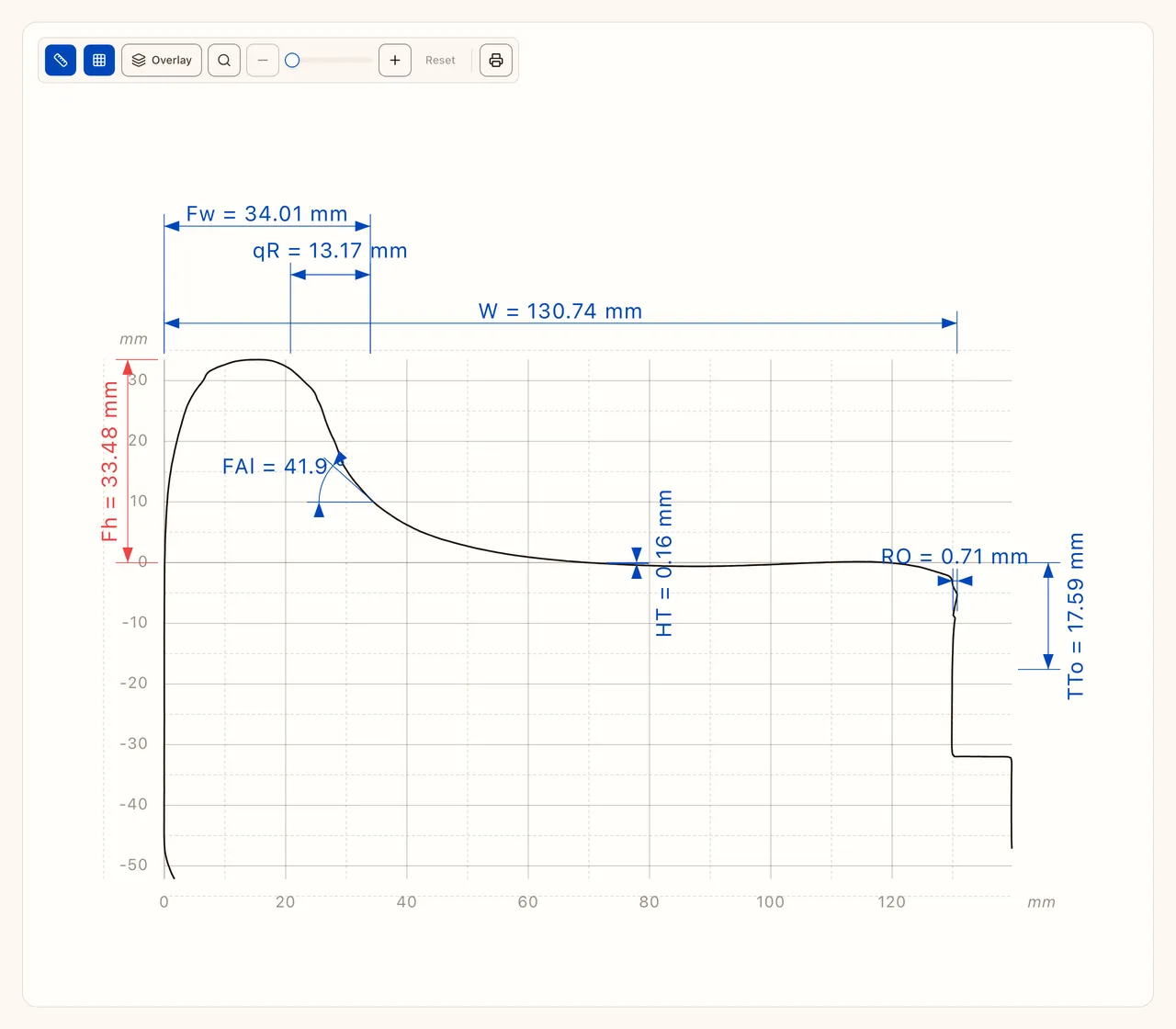The width and height of the screenshot is (1176, 1029).
Task: Zoom out with the minus button
Action: click(263, 61)
